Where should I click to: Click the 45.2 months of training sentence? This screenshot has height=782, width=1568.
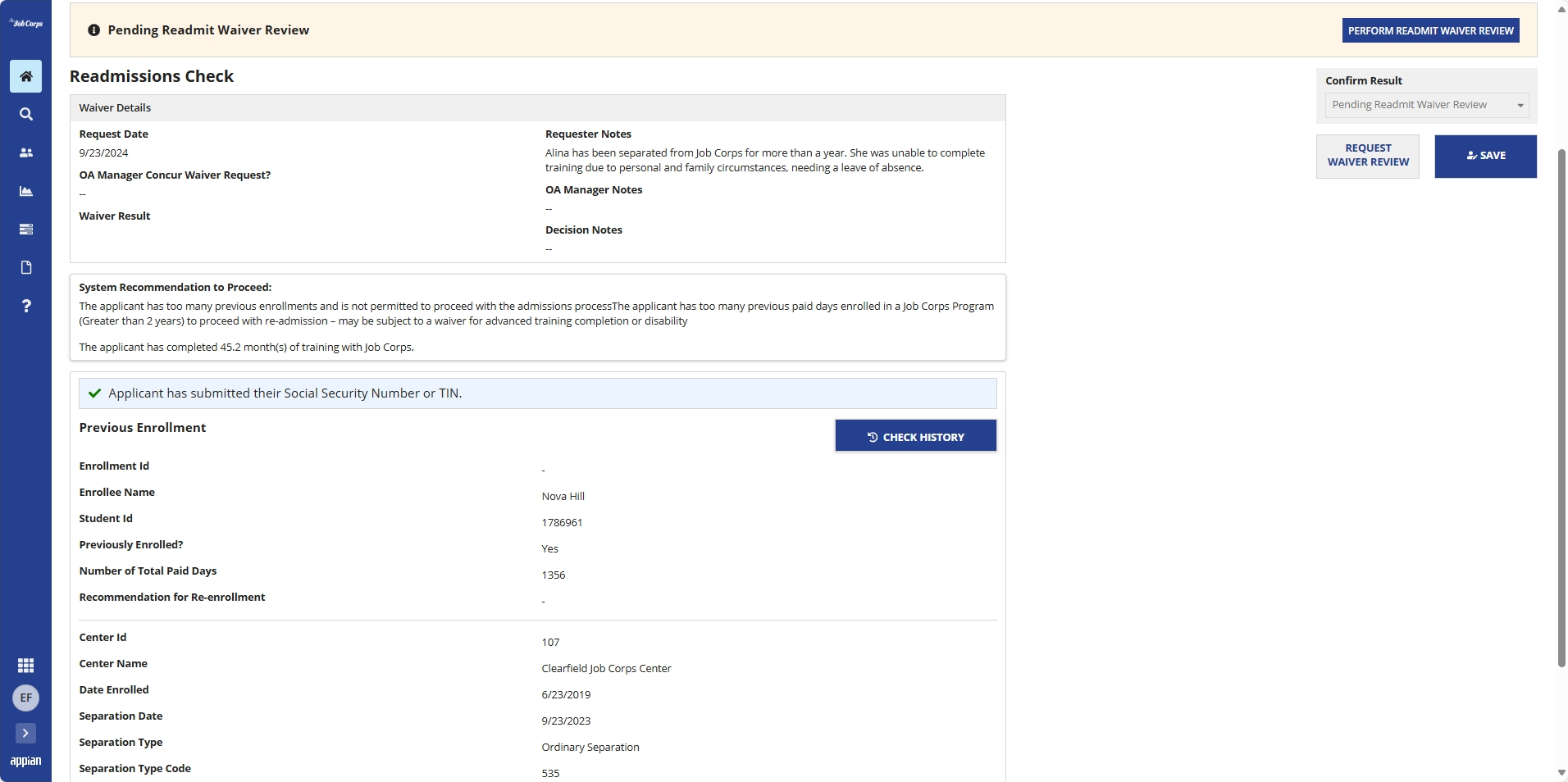246,348
